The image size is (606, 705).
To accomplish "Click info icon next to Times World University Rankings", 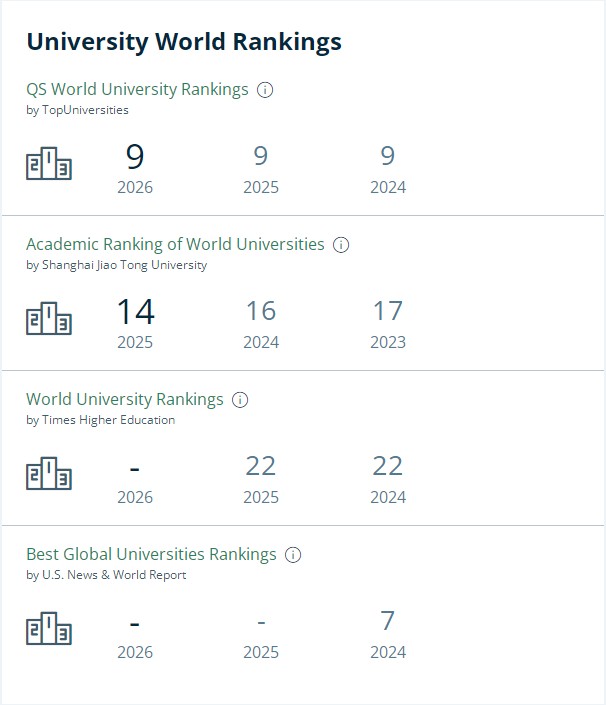I will (x=240, y=400).
